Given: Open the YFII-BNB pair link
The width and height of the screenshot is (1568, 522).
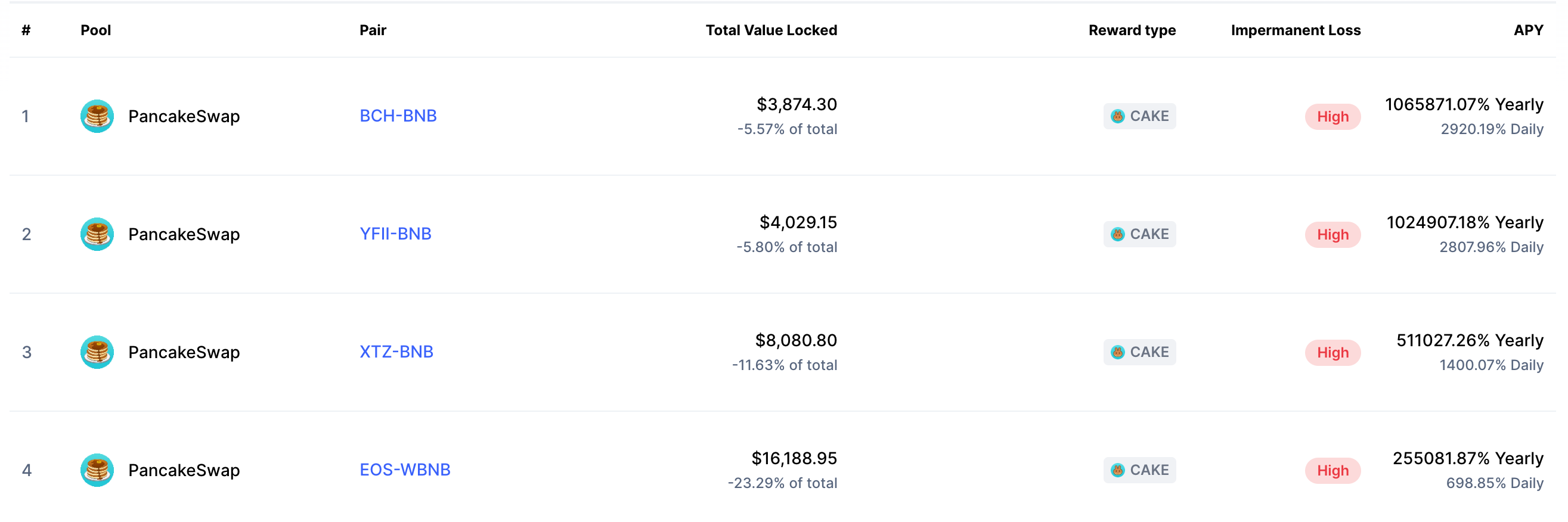Looking at the screenshot, I should [395, 234].
